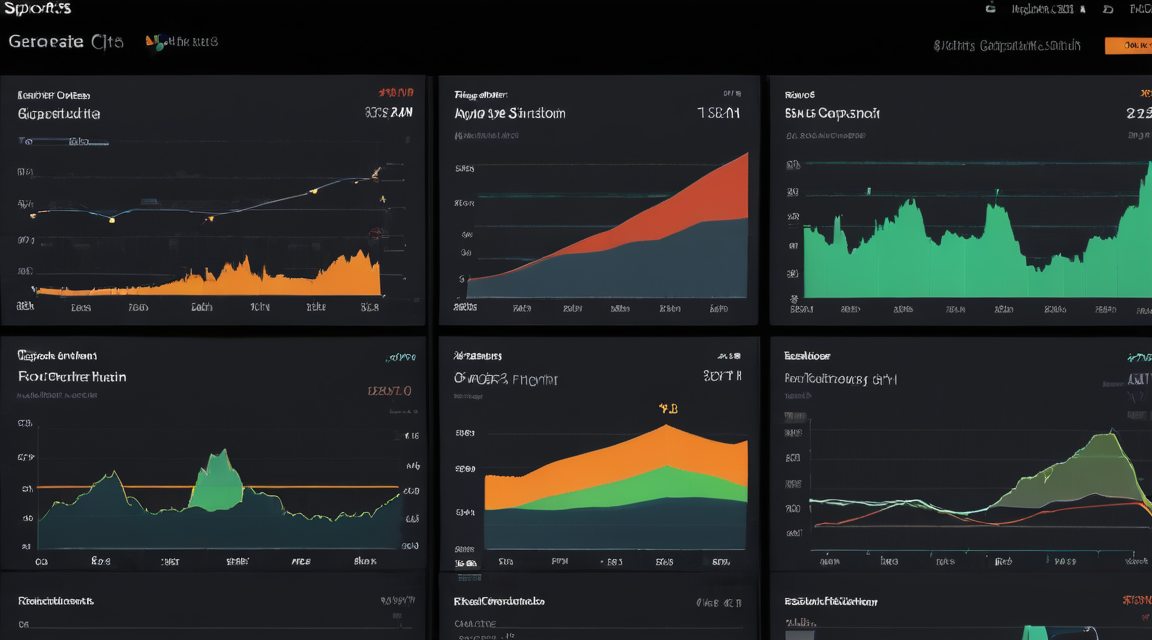The width and height of the screenshot is (1152, 640).
Task: Open the orange, green and navy stacked chart
Action: tap(598, 453)
